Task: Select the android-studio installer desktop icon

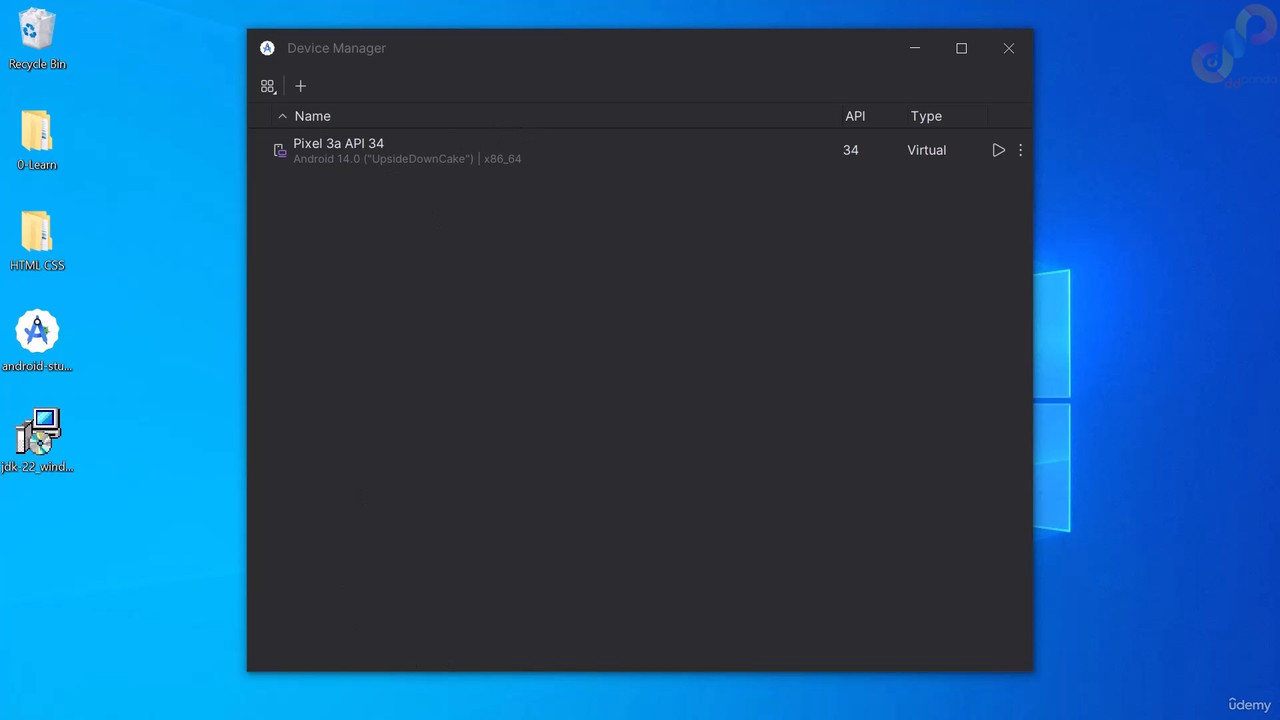Action: 37,341
